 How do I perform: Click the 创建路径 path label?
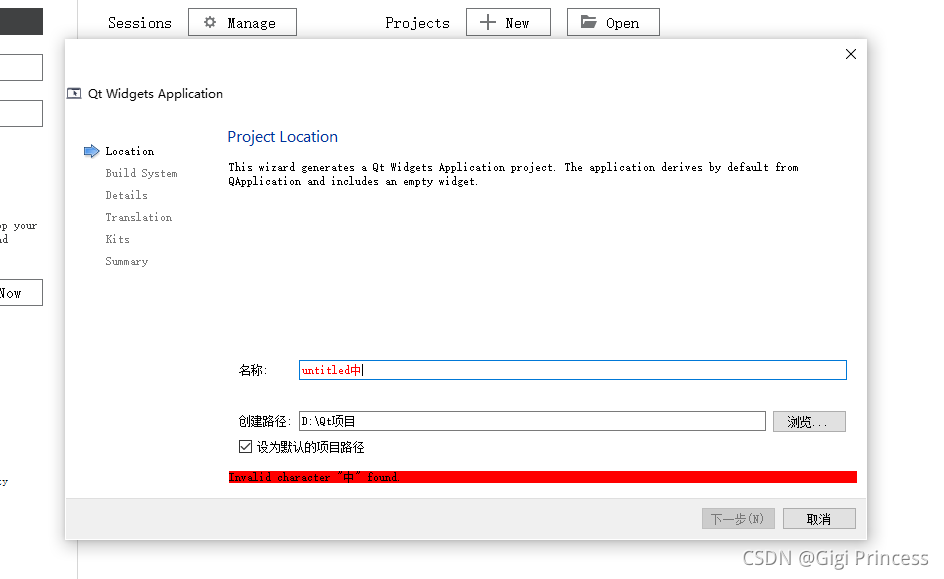pos(265,421)
